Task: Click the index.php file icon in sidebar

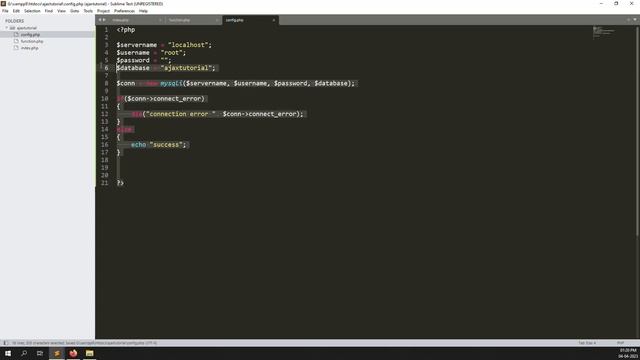Action: [x=16, y=48]
